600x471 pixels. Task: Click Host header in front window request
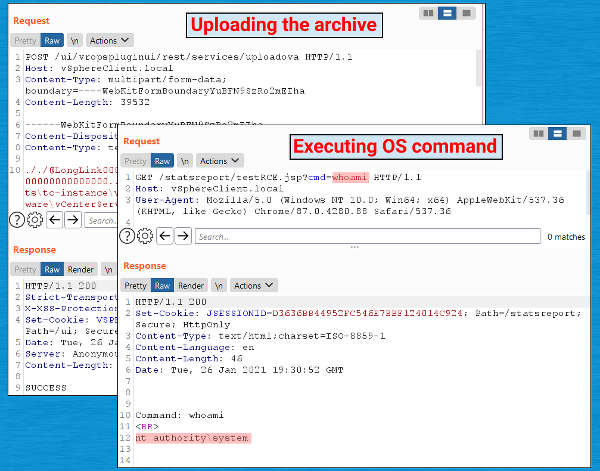click(x=209, y=189)
